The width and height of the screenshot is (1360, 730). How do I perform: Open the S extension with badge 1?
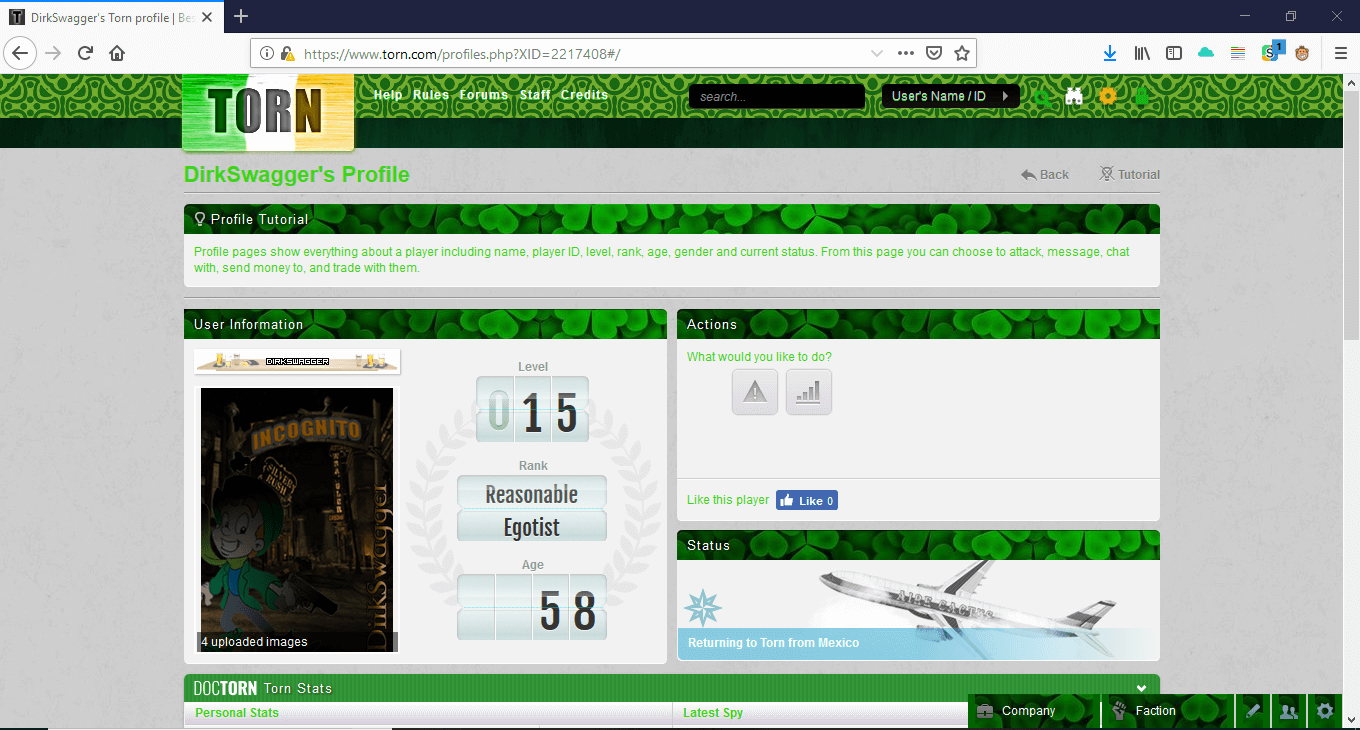(x=1271, y=52)
